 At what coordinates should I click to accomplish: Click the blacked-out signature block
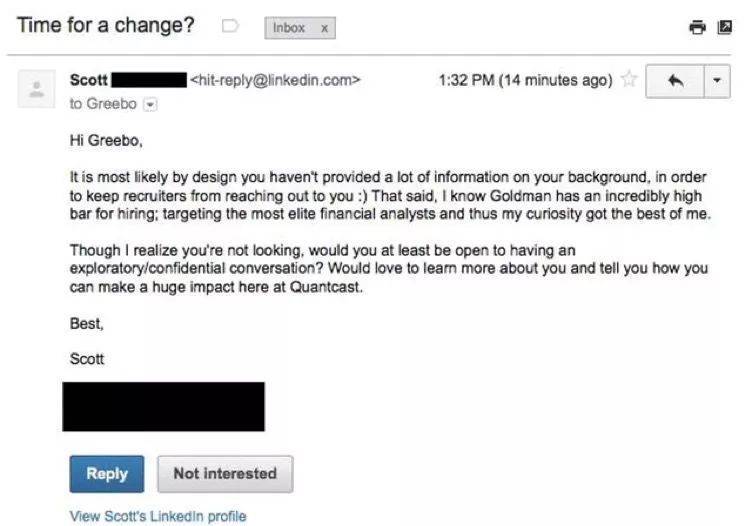[x=163, y=407]
